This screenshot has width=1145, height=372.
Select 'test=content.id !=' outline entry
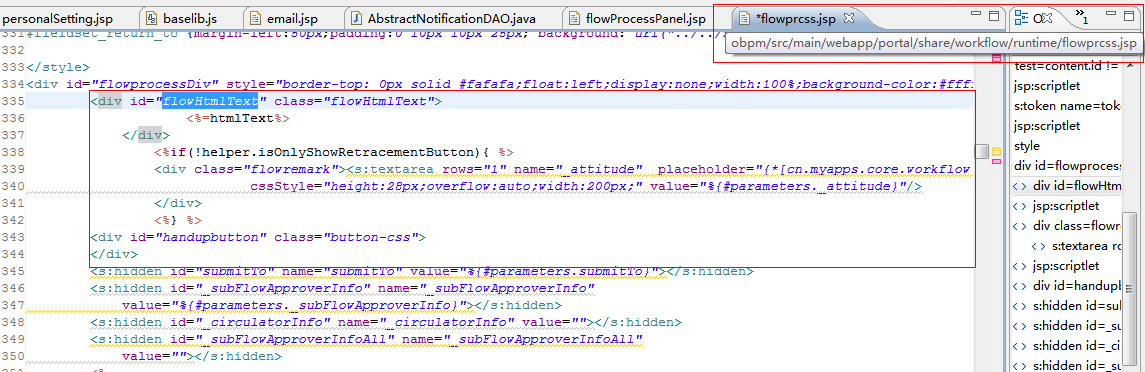click(x=1066, y=67)
